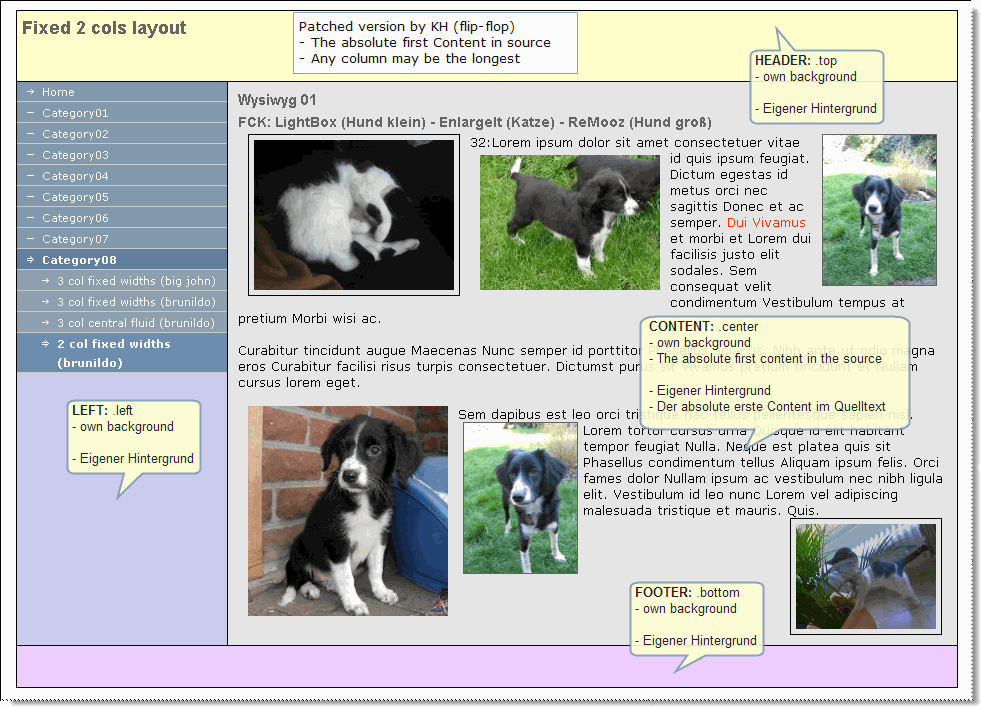The width and height of the screenshot is (981, 708).
Task: Select Category01 in the sidebar
Action: tap(122, 113)
